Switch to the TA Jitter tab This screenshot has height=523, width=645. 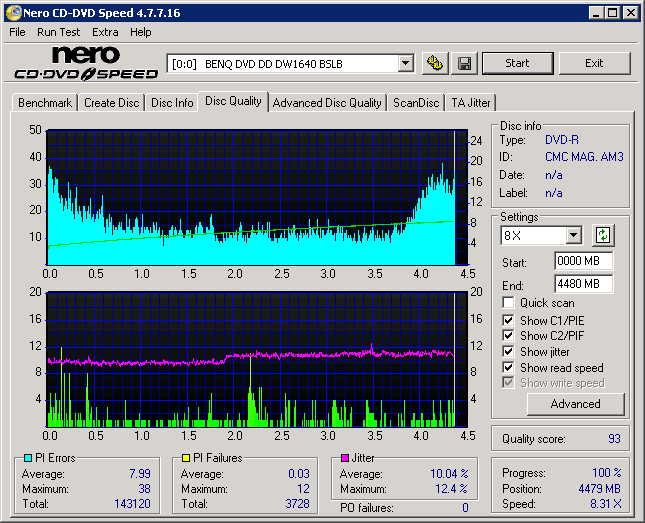click(x=470, y=103)
